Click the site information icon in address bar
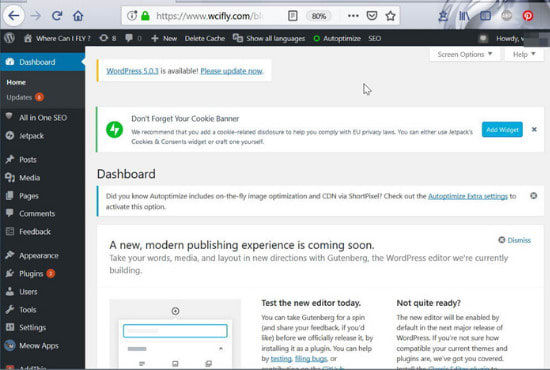This screenshot has width=550, height=370. tap(132, 16)
